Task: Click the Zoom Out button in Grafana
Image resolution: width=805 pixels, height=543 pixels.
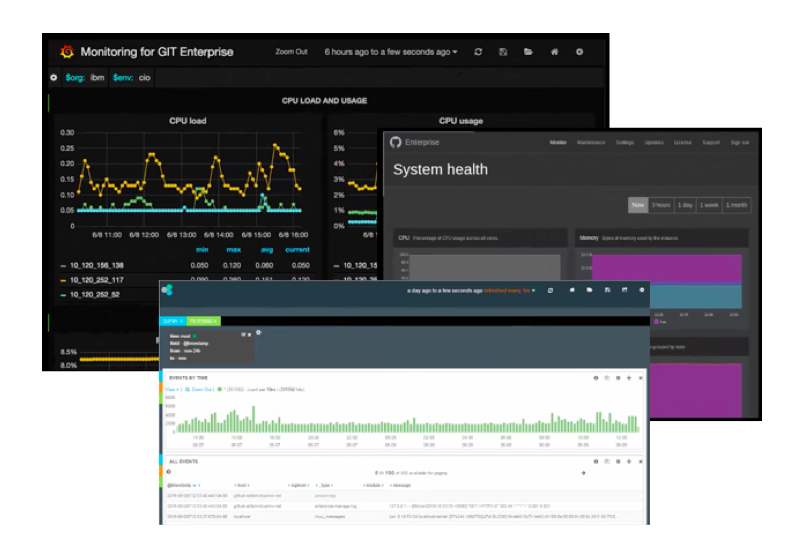Action: [x=291, y=52]
